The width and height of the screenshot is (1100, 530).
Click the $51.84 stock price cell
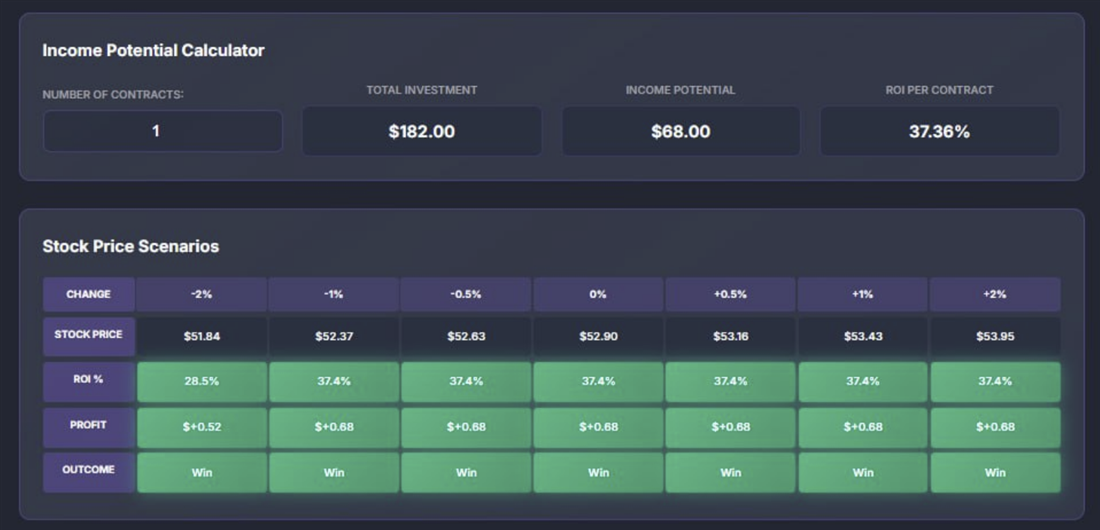202,336
